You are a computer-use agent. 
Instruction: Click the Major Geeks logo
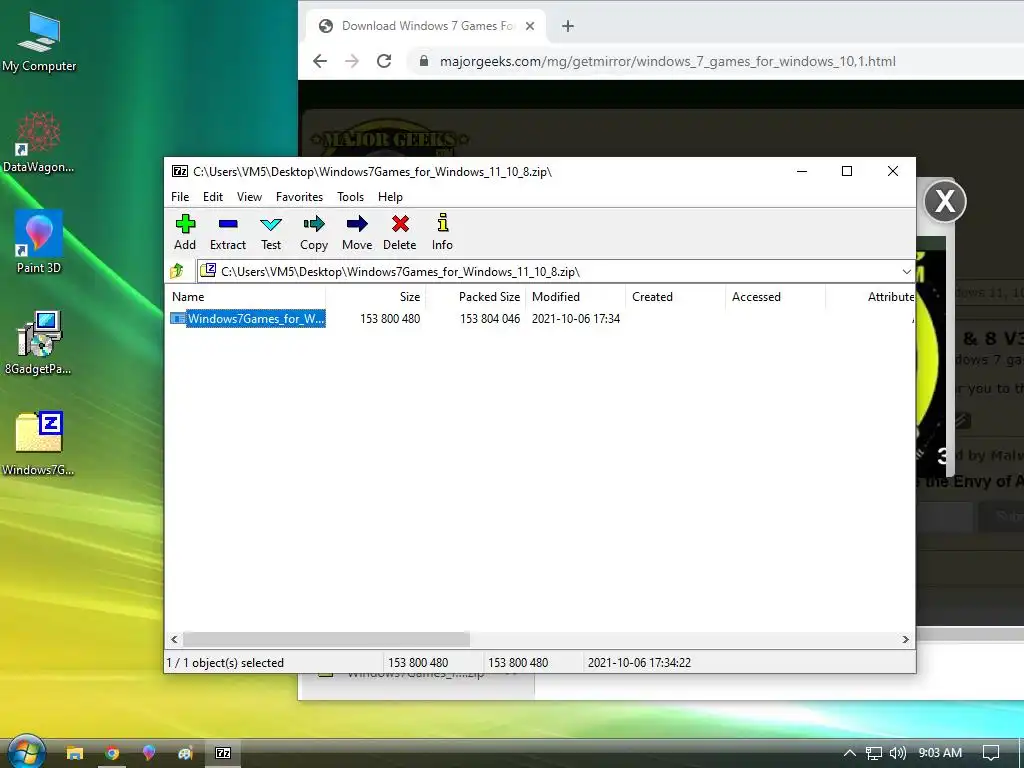389,138
